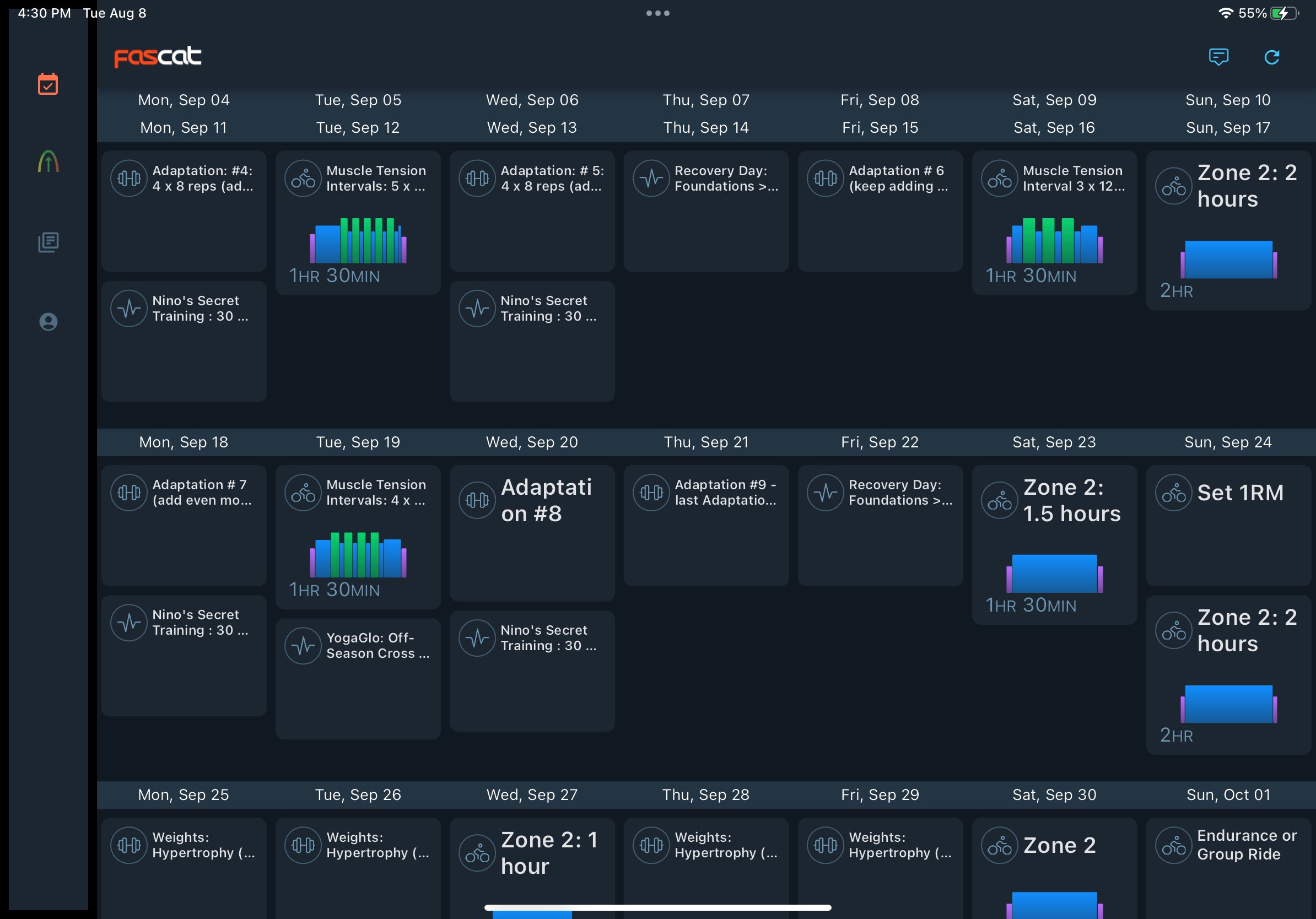Open the library documents icon in sidebar
Screen dimensions: 1316x919
click(48, 242)
